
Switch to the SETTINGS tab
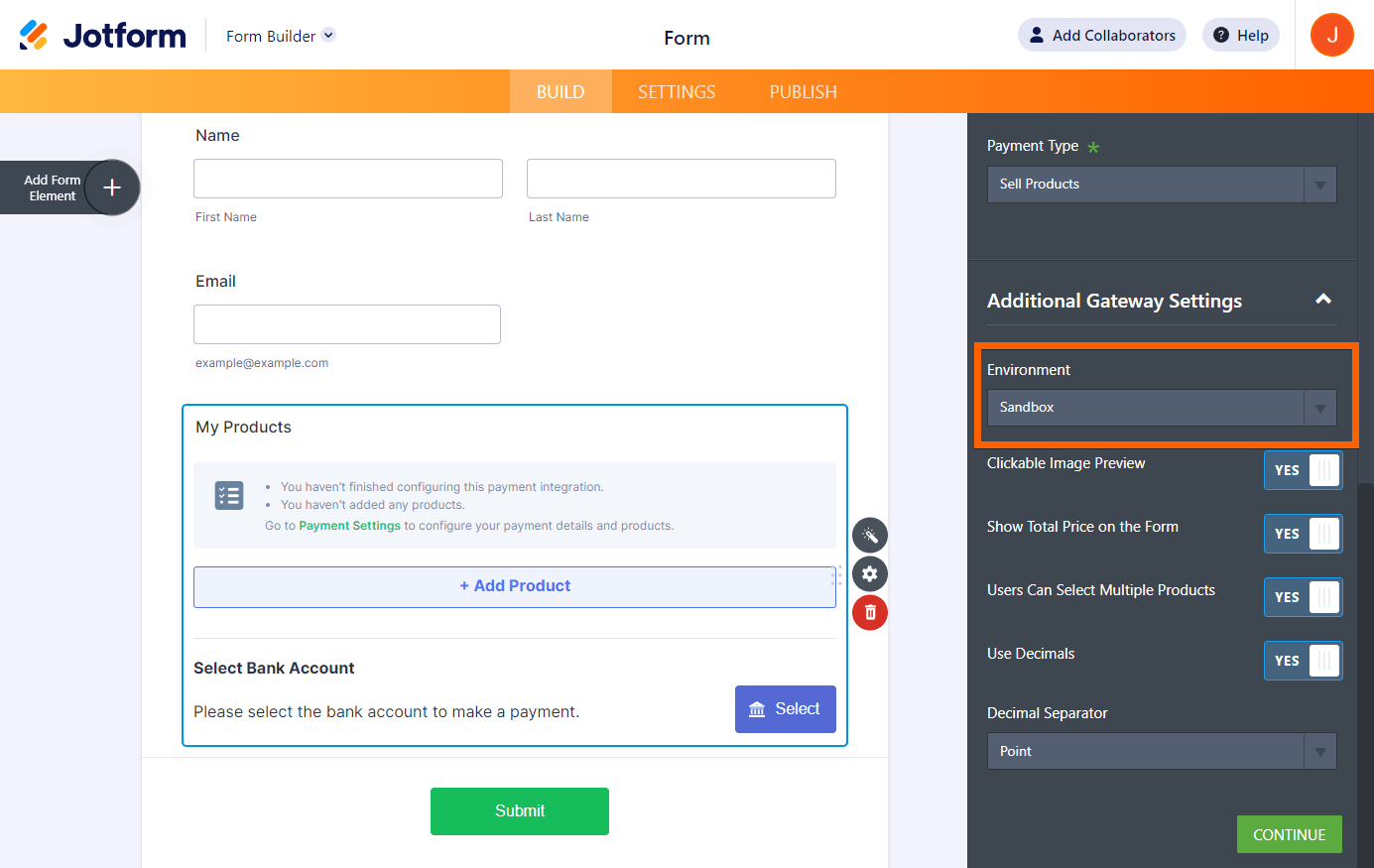pos(677,92)
